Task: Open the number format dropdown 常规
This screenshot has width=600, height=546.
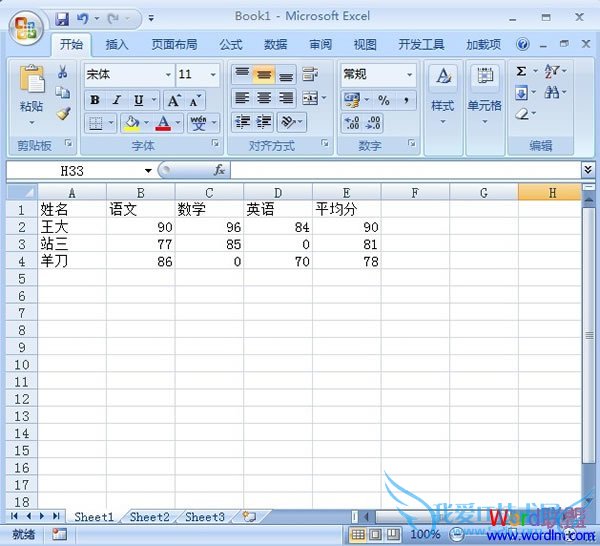Action: pyautogui.click(x=409, y=74)
